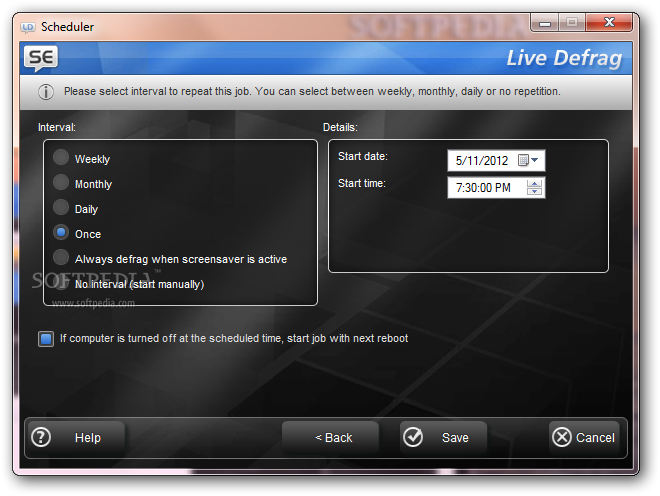Viewport: 660px width, 496px height.
Task: Click the Interval: label
Action: 57,127
